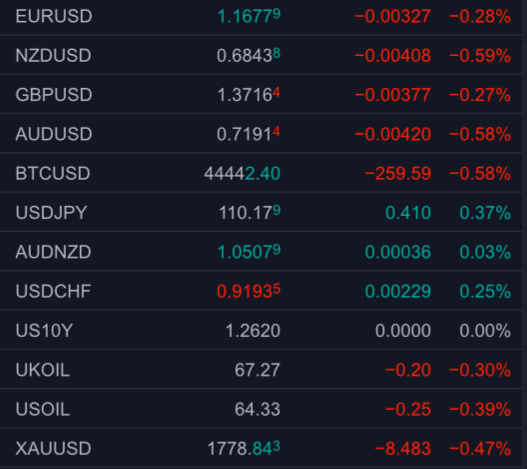Click the EURUSD change percent -0.28%

(x=480, y=16)
